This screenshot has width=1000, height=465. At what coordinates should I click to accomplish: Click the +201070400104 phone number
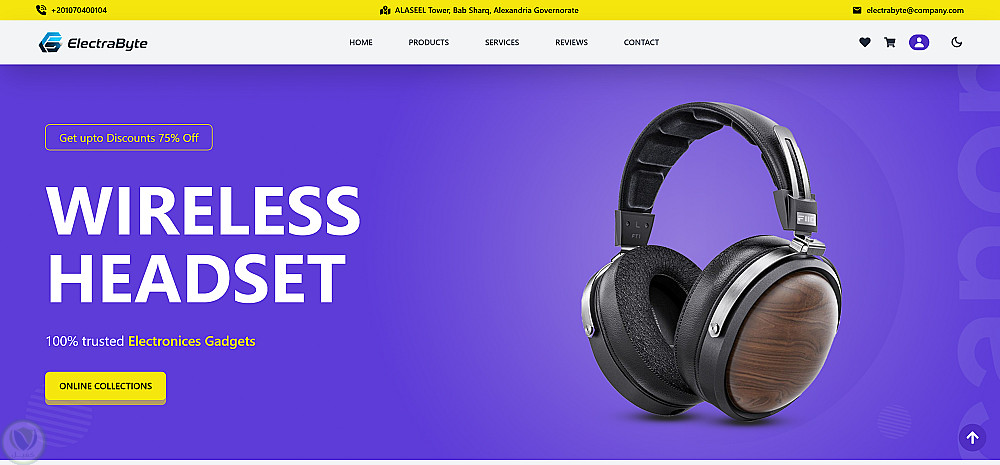(x=79, y=10)
